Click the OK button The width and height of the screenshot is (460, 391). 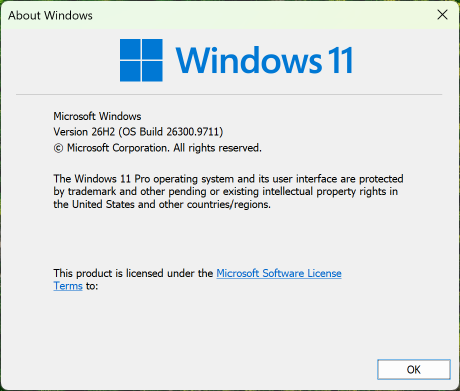click(414, 369)
